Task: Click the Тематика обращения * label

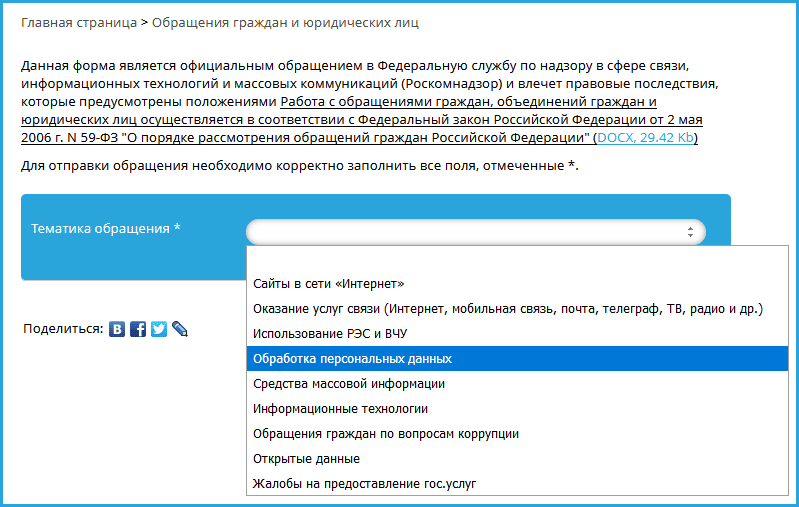Action: [106, 229]
